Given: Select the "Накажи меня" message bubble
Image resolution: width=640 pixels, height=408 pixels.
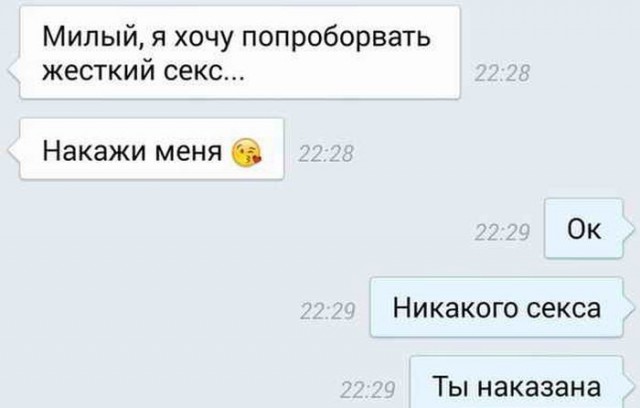Looking at the screenshot, I should [152, 149].
